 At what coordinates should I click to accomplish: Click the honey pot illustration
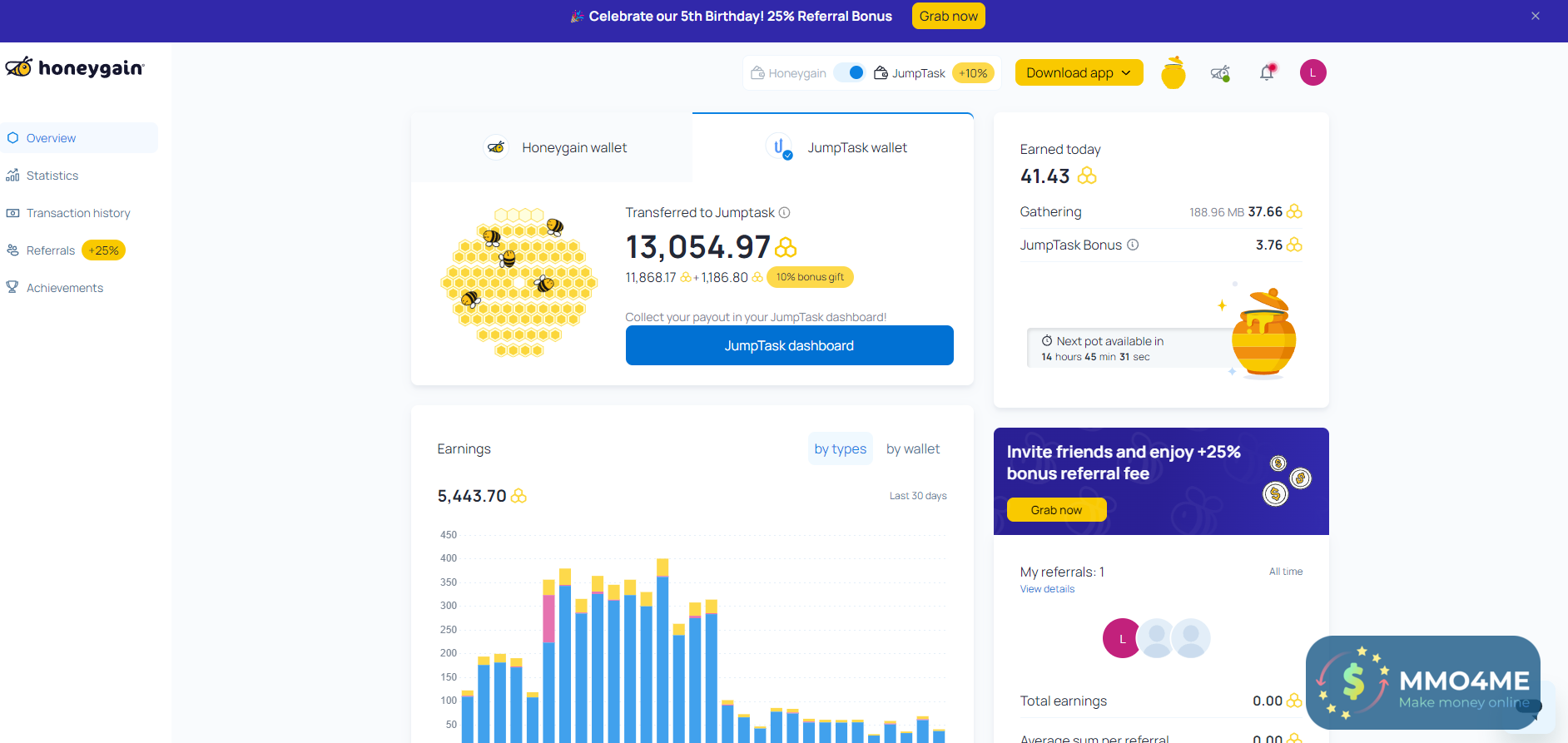pos(1263,334)
